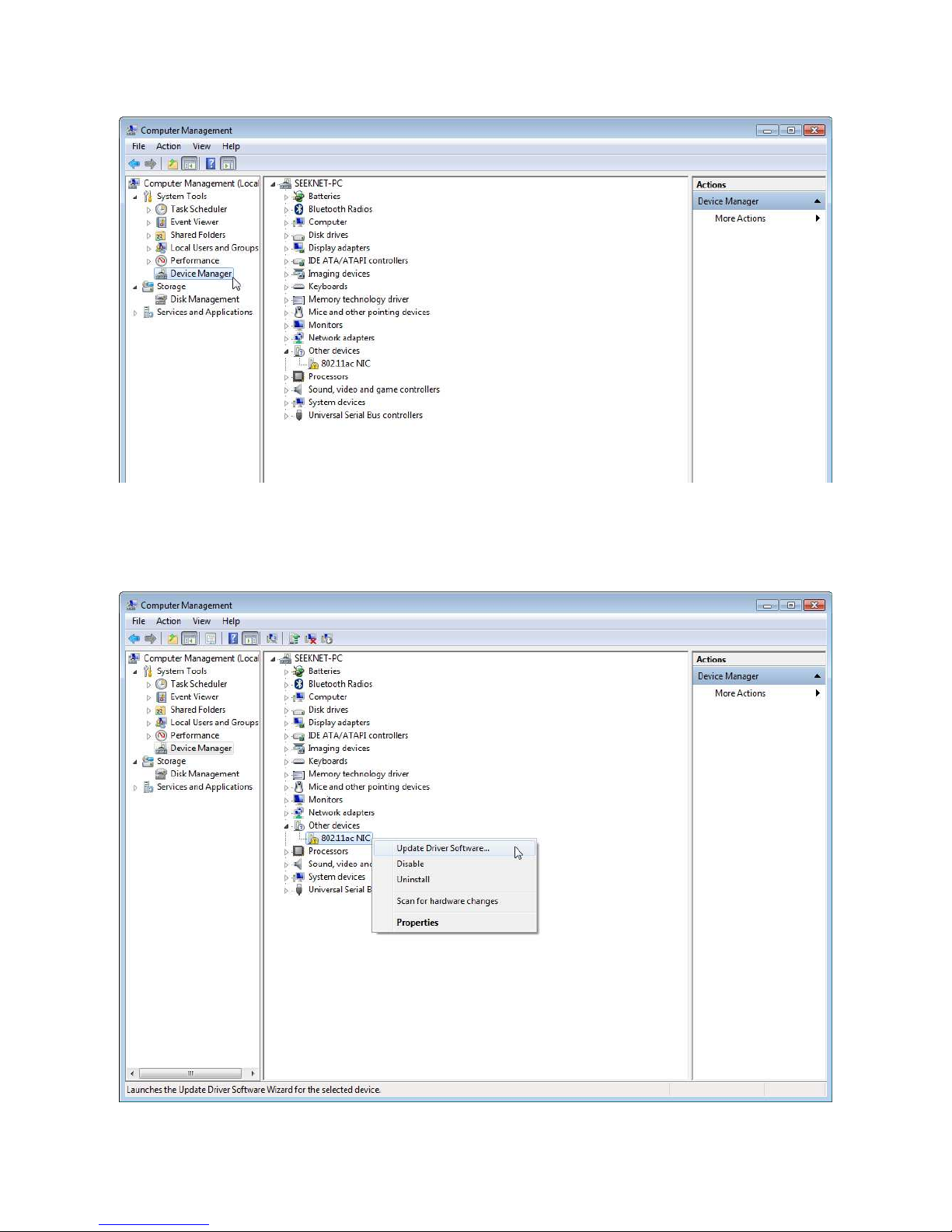Screen dimensions: 952x1232
Task: Open View menu in window without context menu
Action: pyautogui.click(x=201, y=146)
